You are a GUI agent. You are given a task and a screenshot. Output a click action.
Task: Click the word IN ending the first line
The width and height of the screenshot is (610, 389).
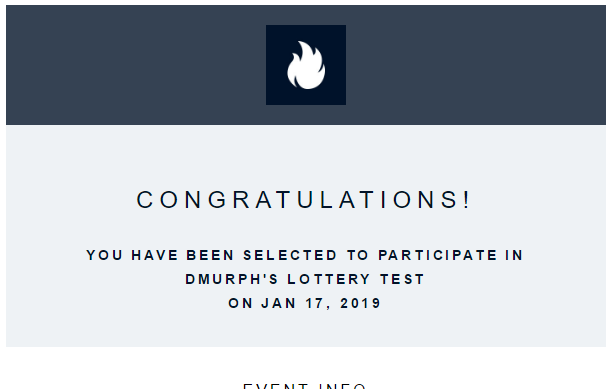[514, 255]
